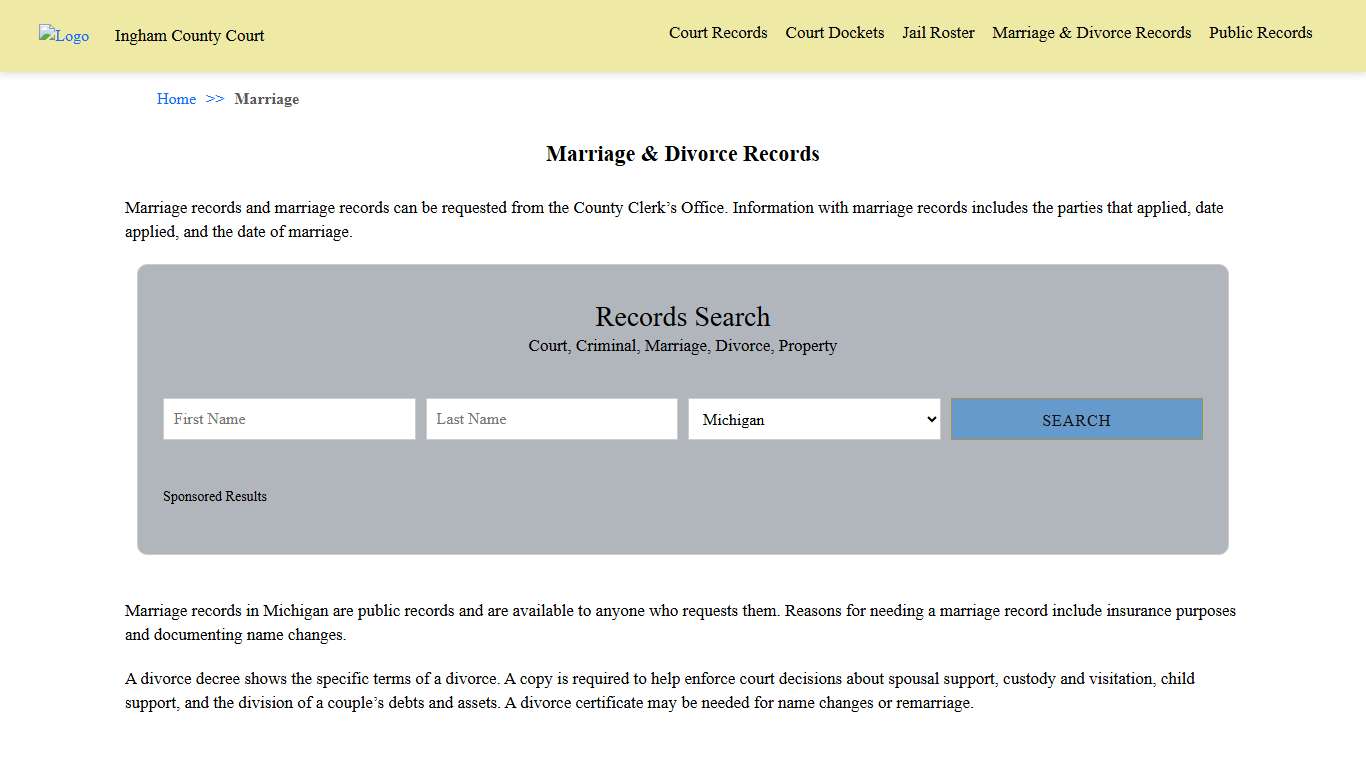Click the Records Search heading
Screen dimensions: 1366x768
tap(682, 317)
